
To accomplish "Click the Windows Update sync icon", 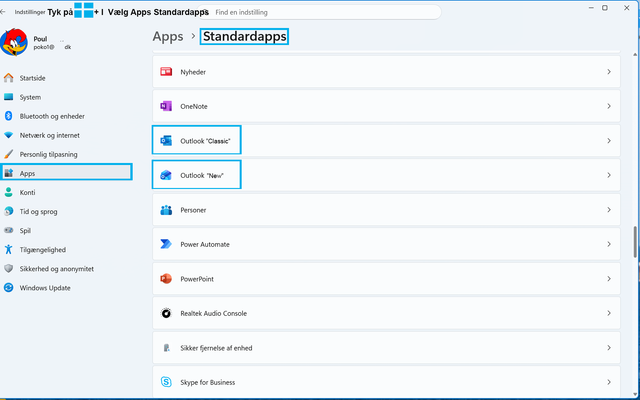I will (9, 288).
